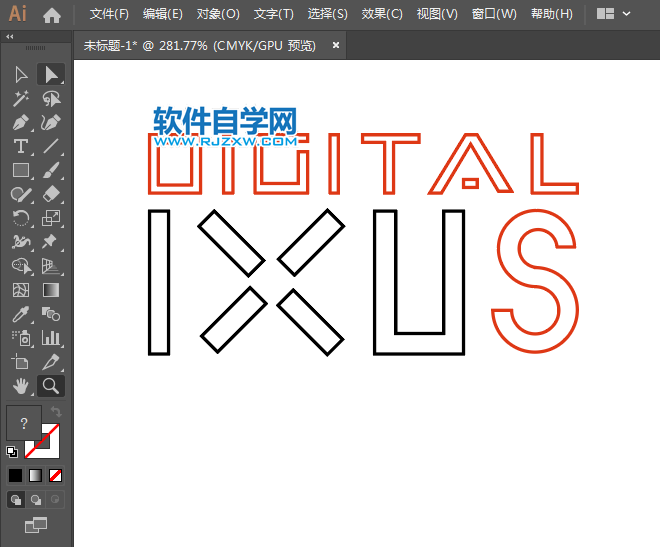The image size is (660, 547).
Task: Select the 未标题-1 document tab
Action: point(200,45)
